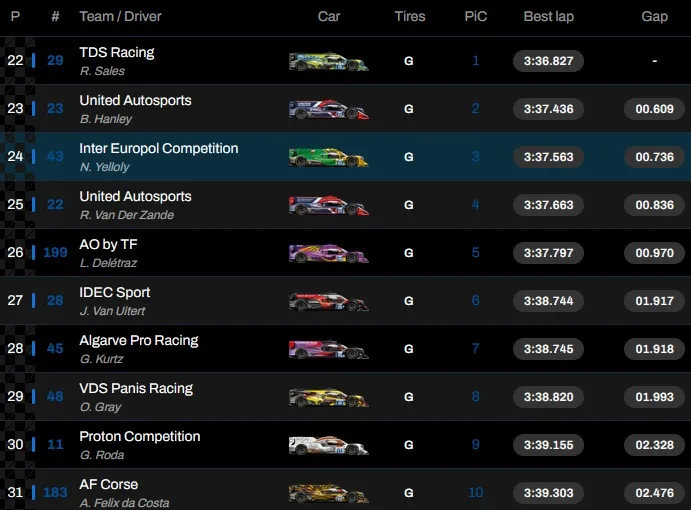Viewport: 691px width, 510px height.
Task: Click car number 199 in the list
Action: pyautogui.click(x=55, y=253)
